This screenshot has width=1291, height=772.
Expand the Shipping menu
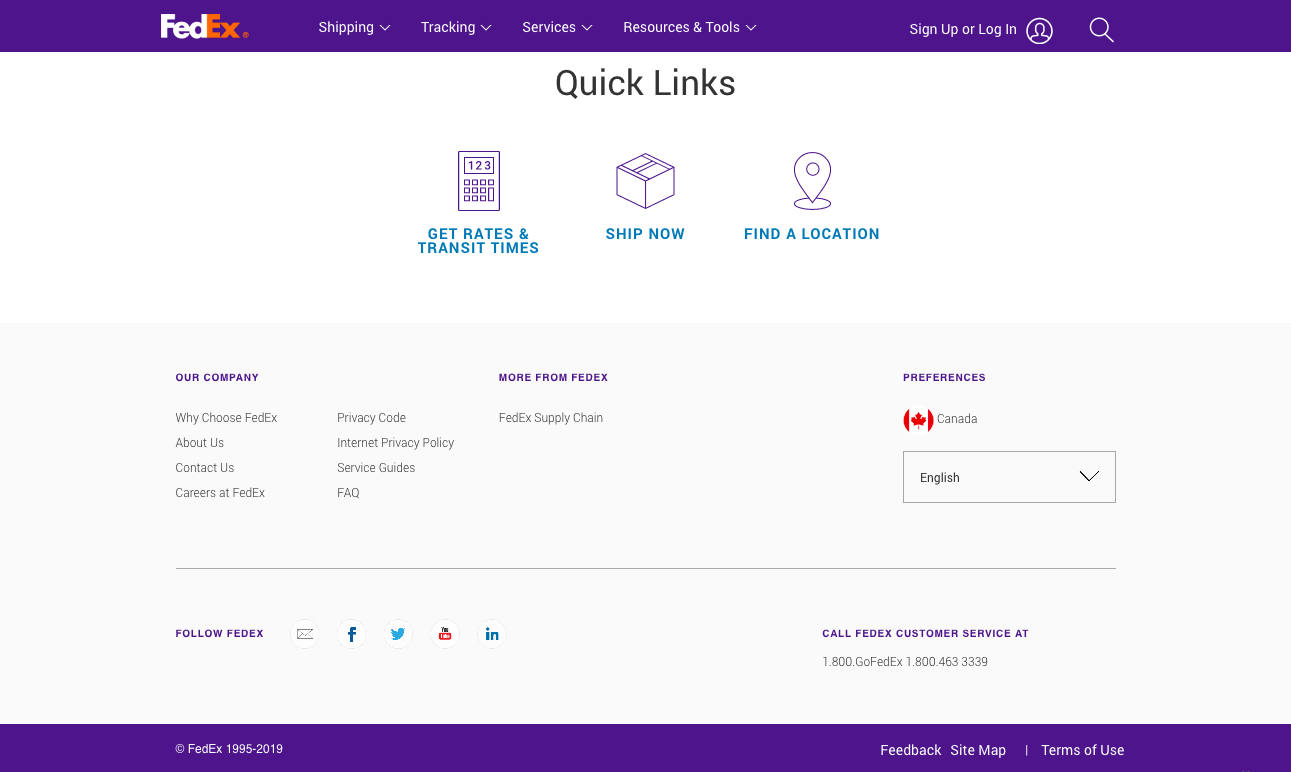point(354,27)
